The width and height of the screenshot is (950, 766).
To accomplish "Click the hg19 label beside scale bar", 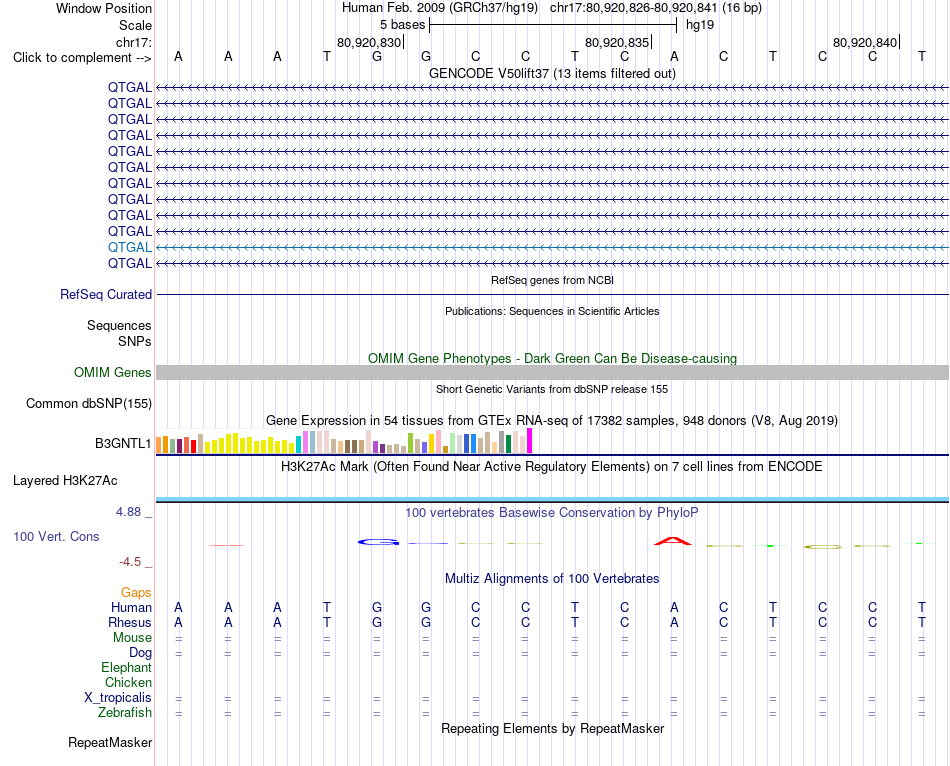I will point(700,25).
